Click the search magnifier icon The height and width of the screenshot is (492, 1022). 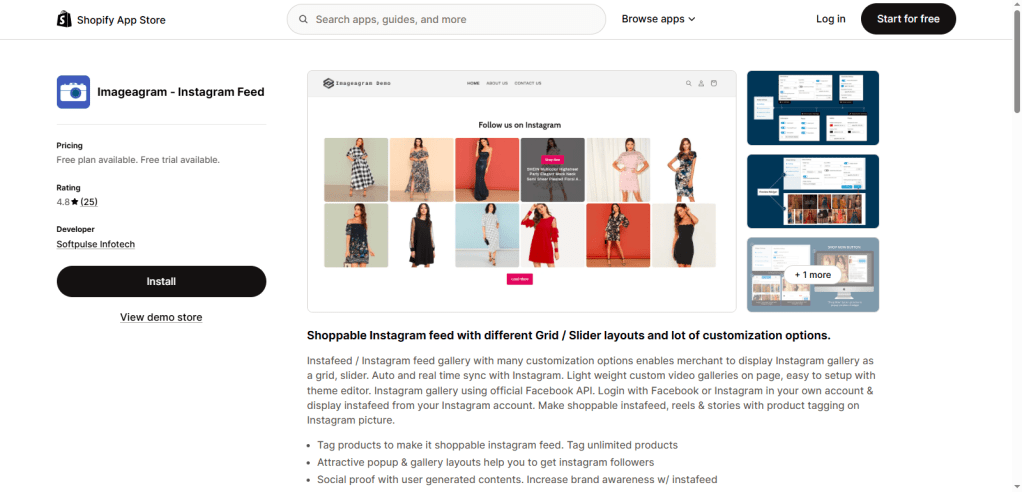[x=303, y=20]
